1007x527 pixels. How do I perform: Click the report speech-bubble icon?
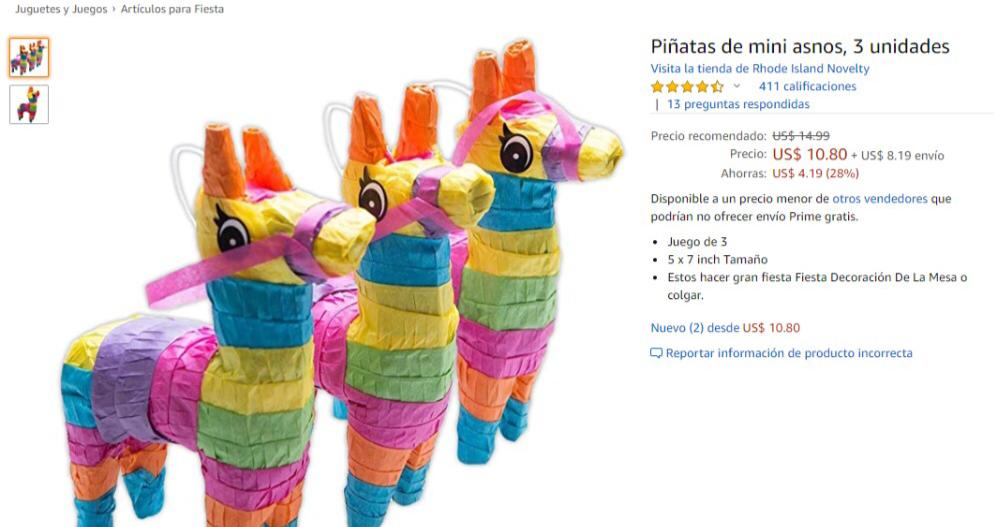click(656, 353)
